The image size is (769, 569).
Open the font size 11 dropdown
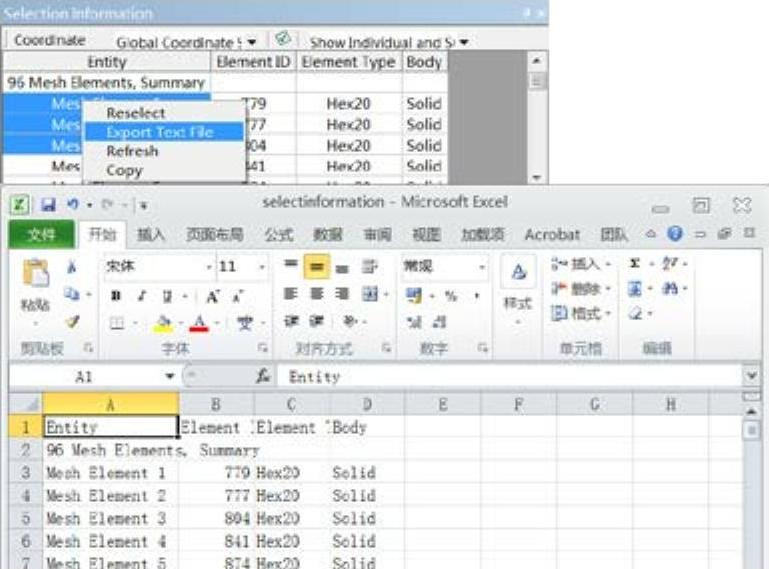click(262, 267)
